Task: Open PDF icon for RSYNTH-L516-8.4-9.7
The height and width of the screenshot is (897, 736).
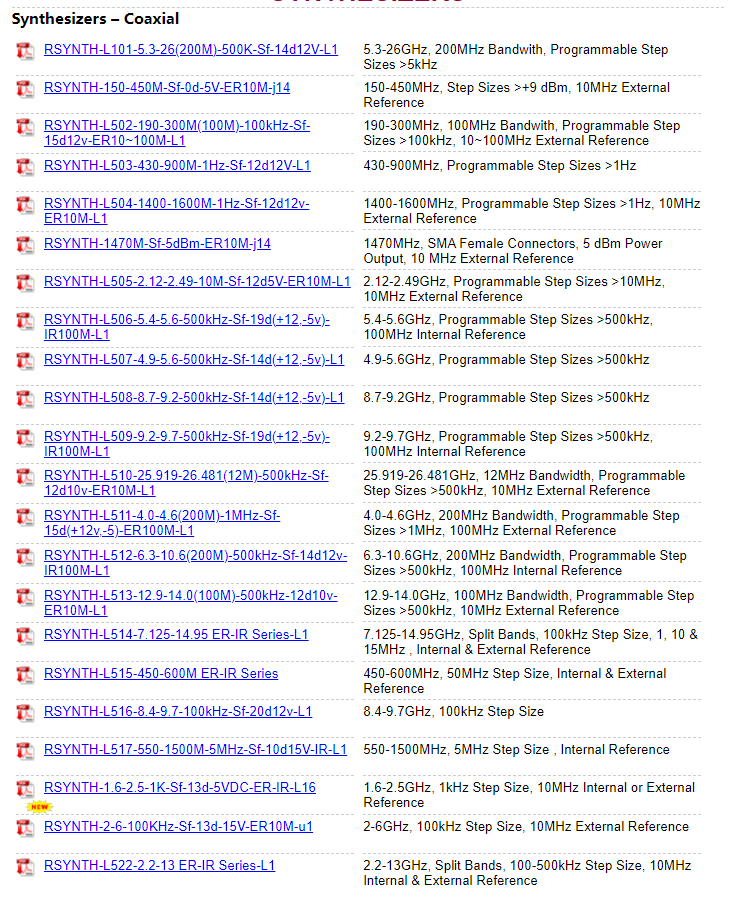Action: [25, 714]
